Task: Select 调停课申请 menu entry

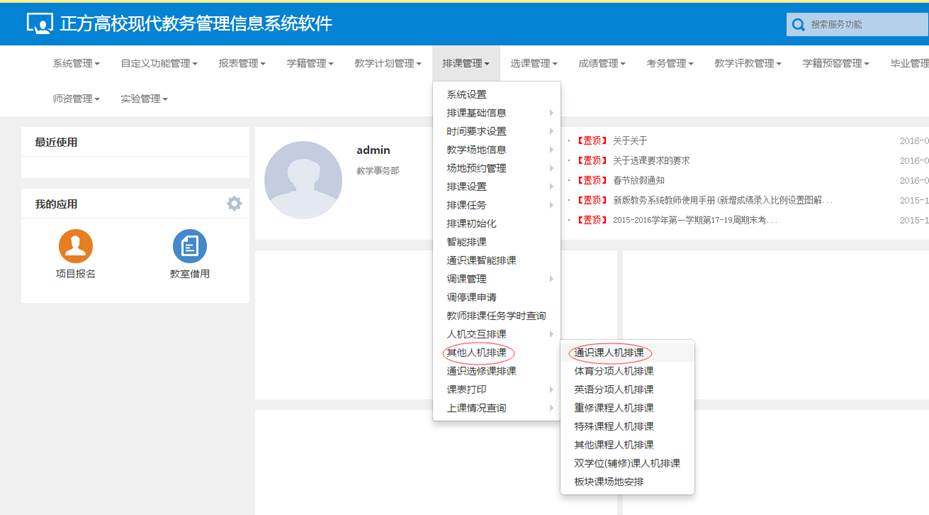Action: coord(471,297)
